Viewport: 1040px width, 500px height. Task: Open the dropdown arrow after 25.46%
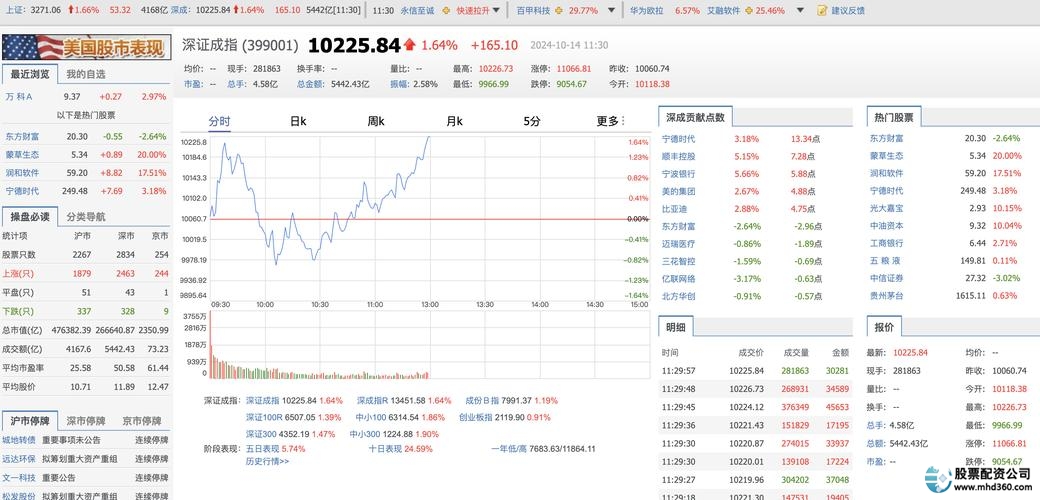800,11
